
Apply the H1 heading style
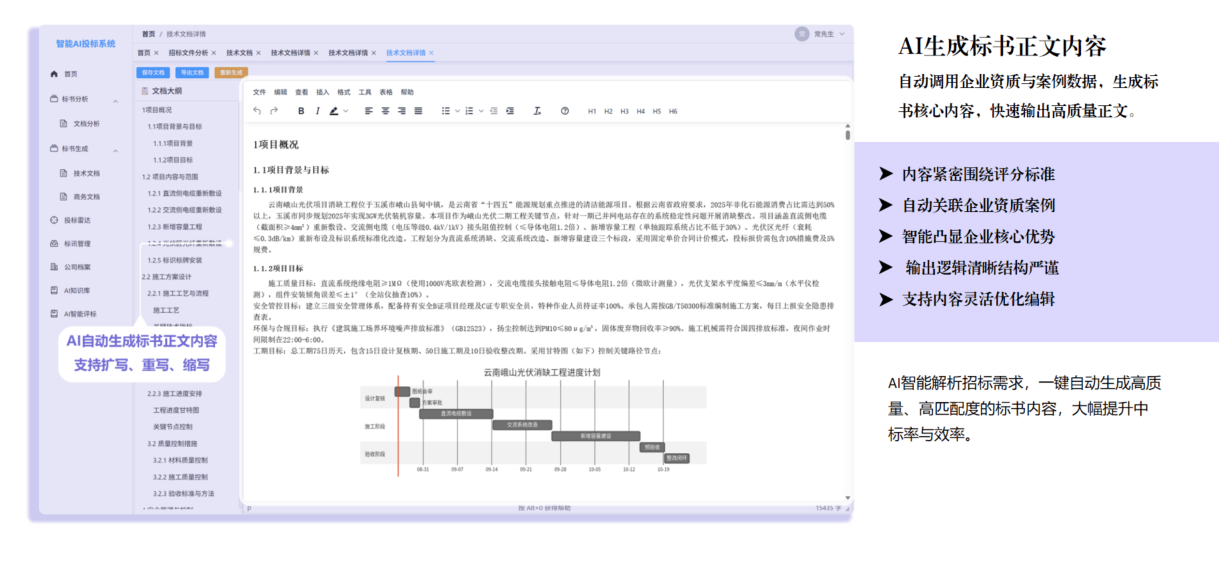[x=592, y=111]
